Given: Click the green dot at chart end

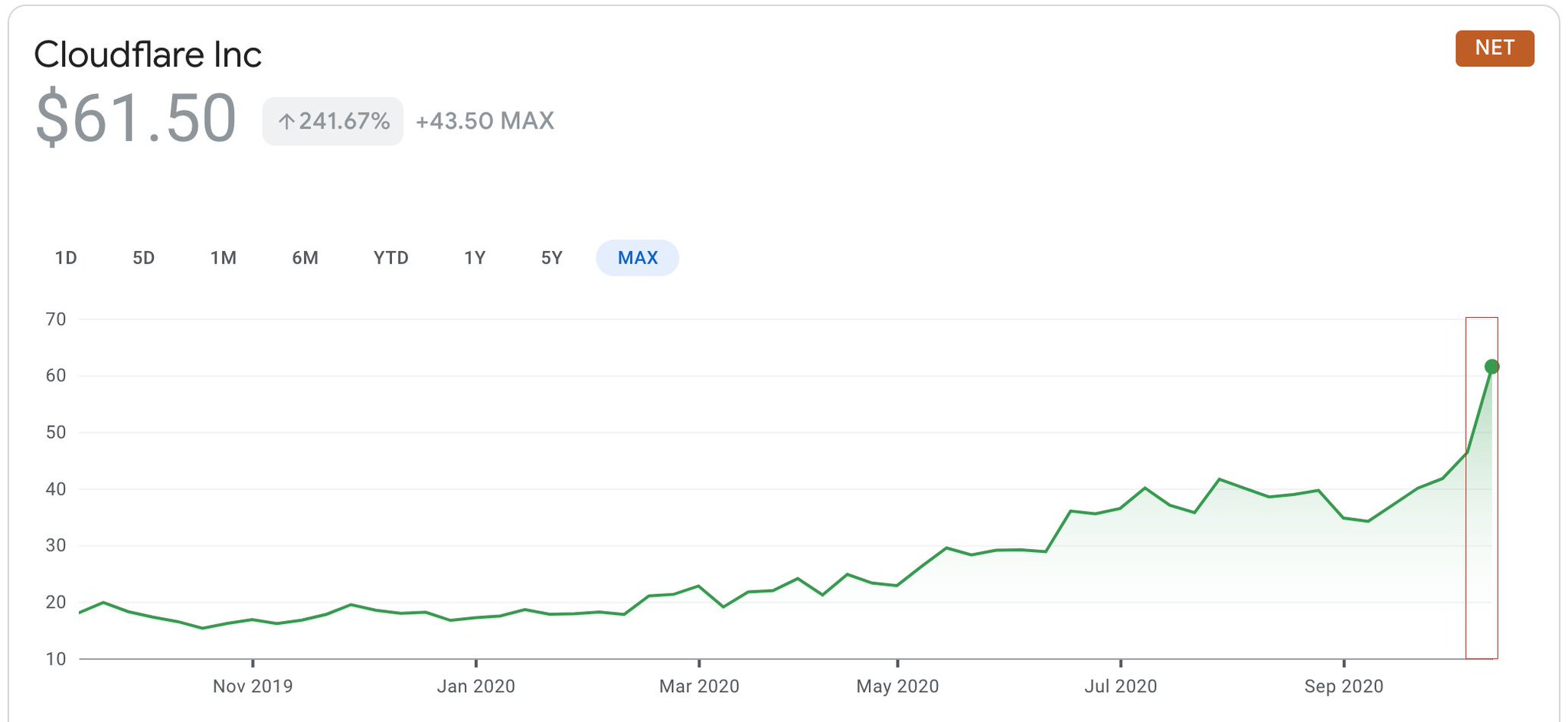Looking at the screenshot, I should click(x=1491, y=367).
